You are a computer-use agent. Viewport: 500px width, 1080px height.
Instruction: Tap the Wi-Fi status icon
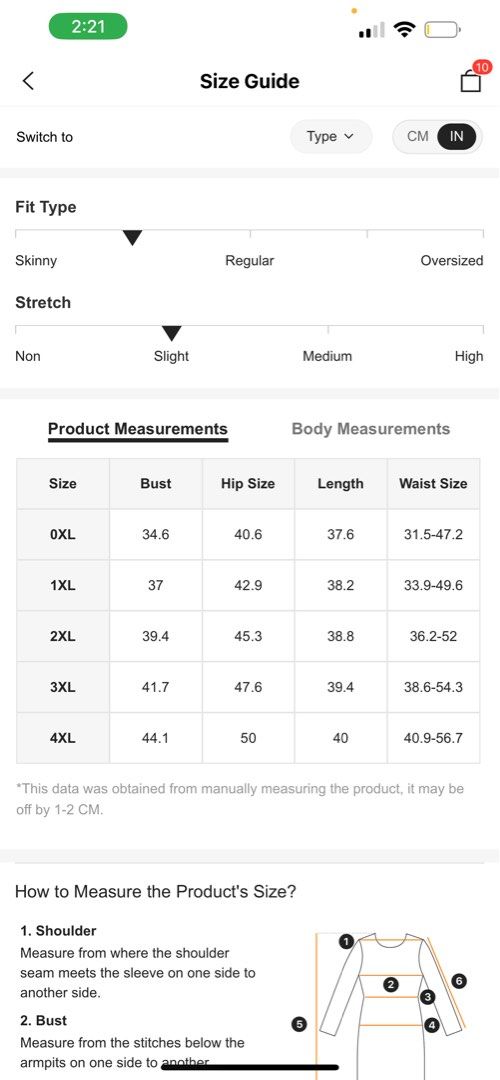tap(404, 29)
